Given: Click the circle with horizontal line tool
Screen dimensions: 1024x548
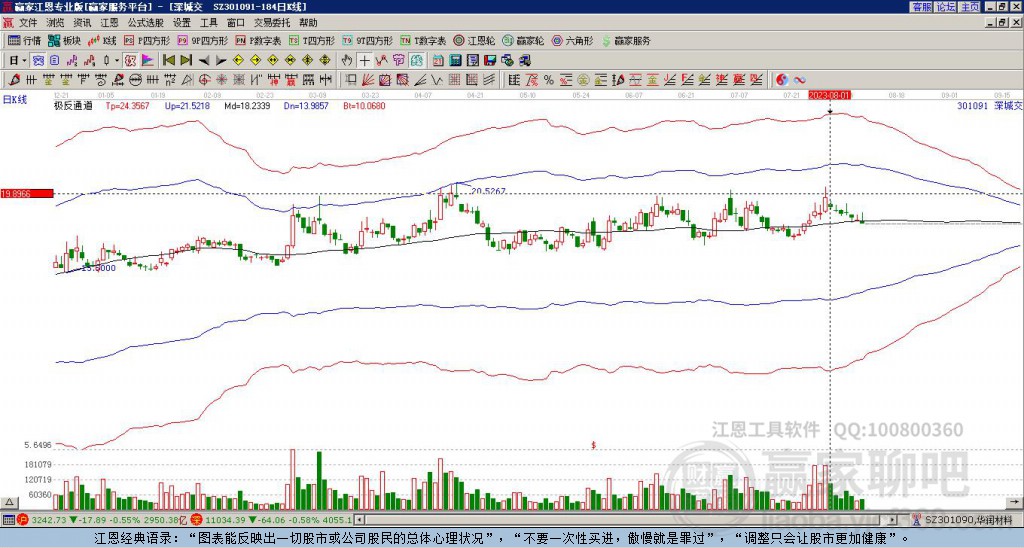Looking at the screenshot, I should [x=135, y=80].
